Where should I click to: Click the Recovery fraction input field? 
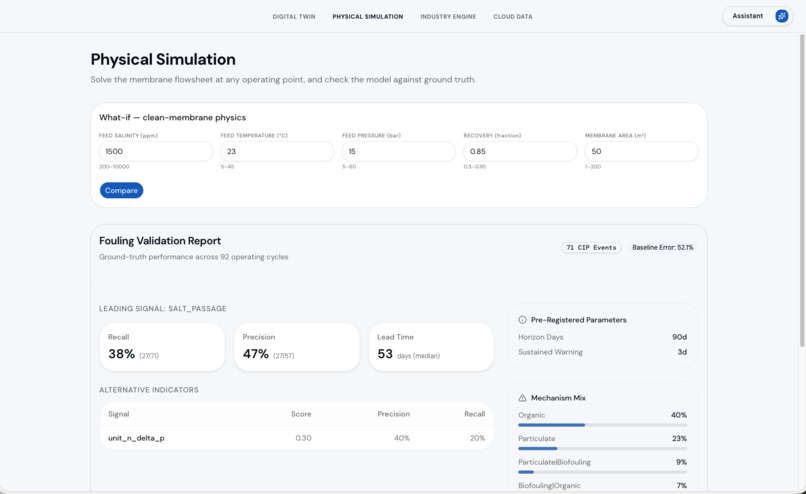pos(520,151)
